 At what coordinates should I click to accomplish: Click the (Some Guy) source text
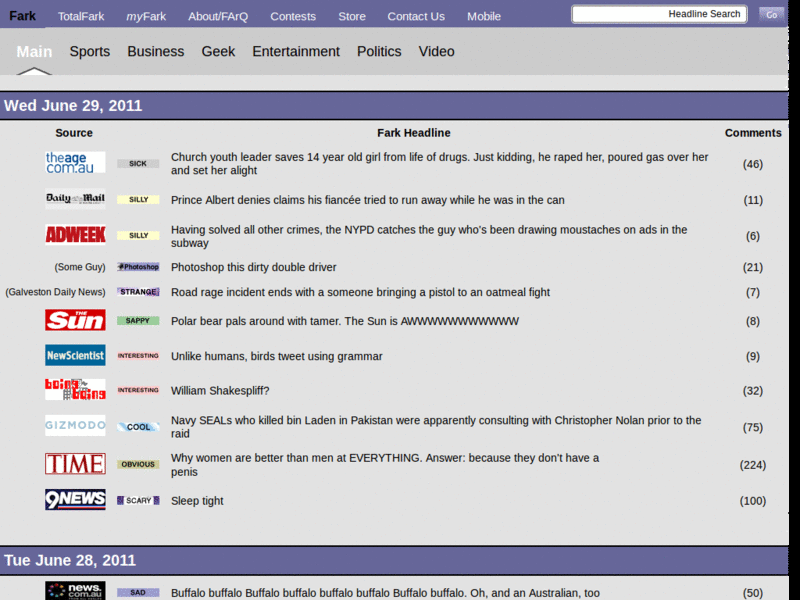(80, 267)
